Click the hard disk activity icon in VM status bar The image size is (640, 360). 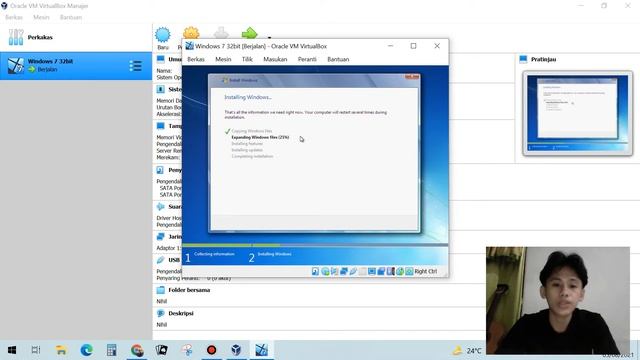pos(315,271)
